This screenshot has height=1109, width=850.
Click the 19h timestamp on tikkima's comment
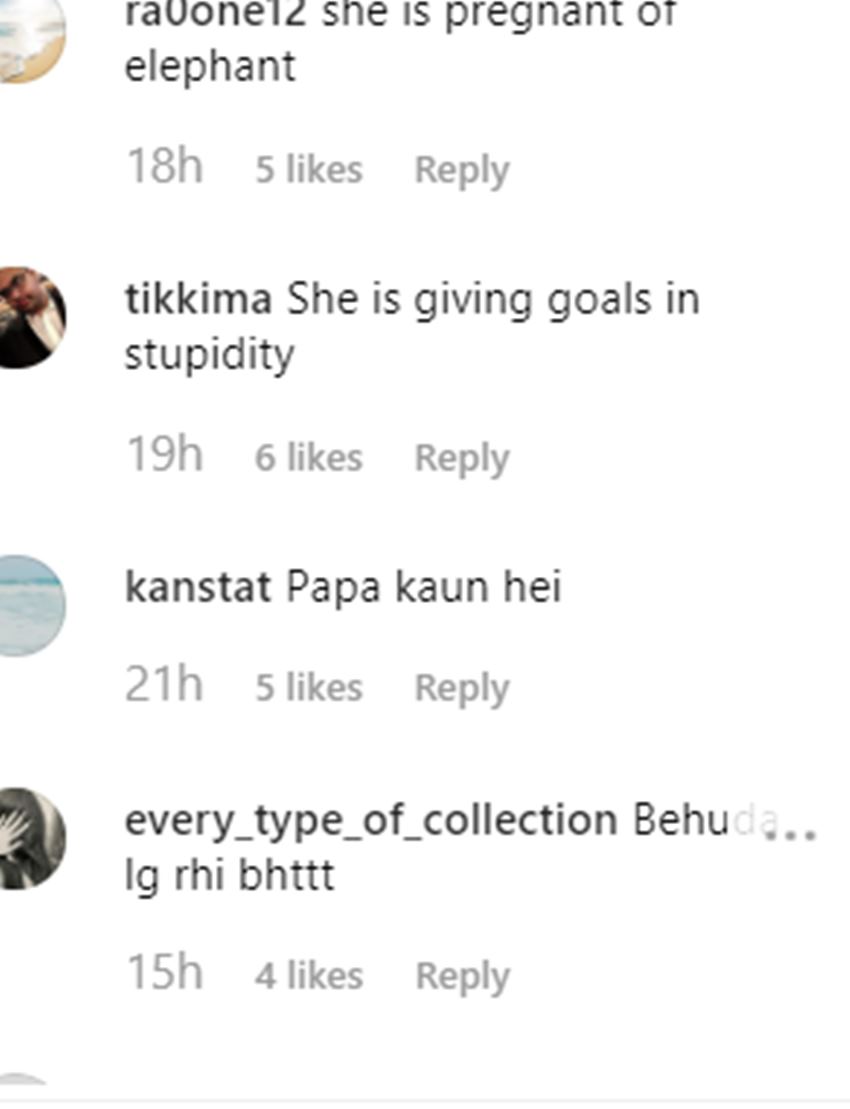[x=164, y=456]
